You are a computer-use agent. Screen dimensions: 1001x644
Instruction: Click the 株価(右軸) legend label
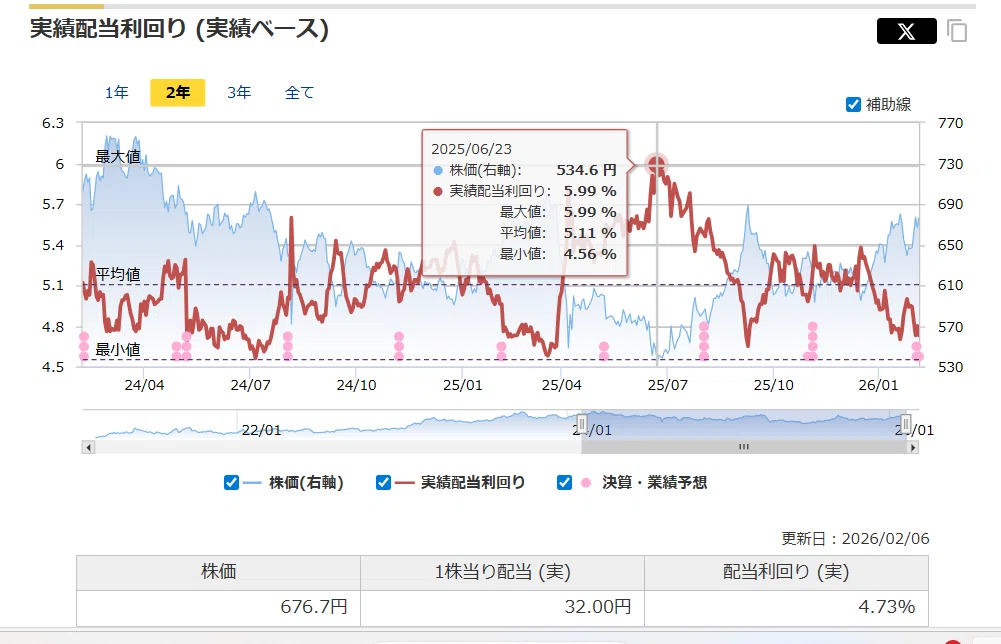306,483
